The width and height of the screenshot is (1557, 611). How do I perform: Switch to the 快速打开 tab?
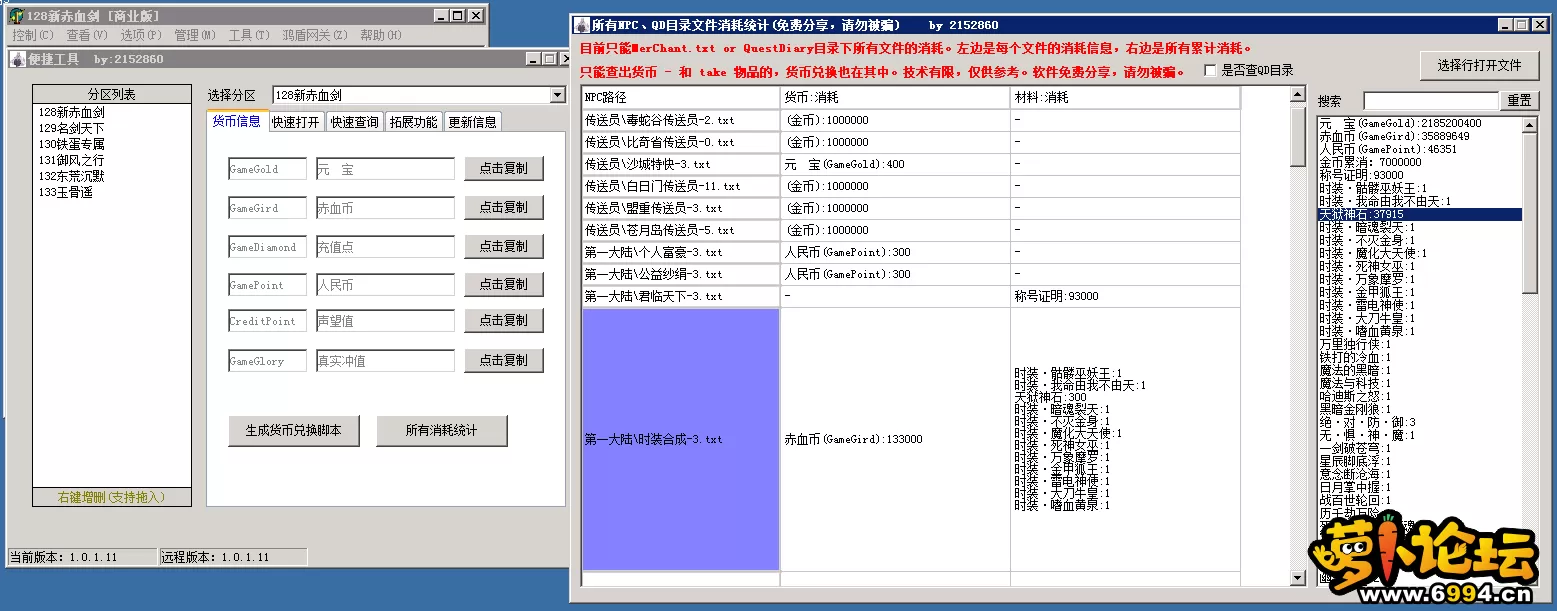296,122
